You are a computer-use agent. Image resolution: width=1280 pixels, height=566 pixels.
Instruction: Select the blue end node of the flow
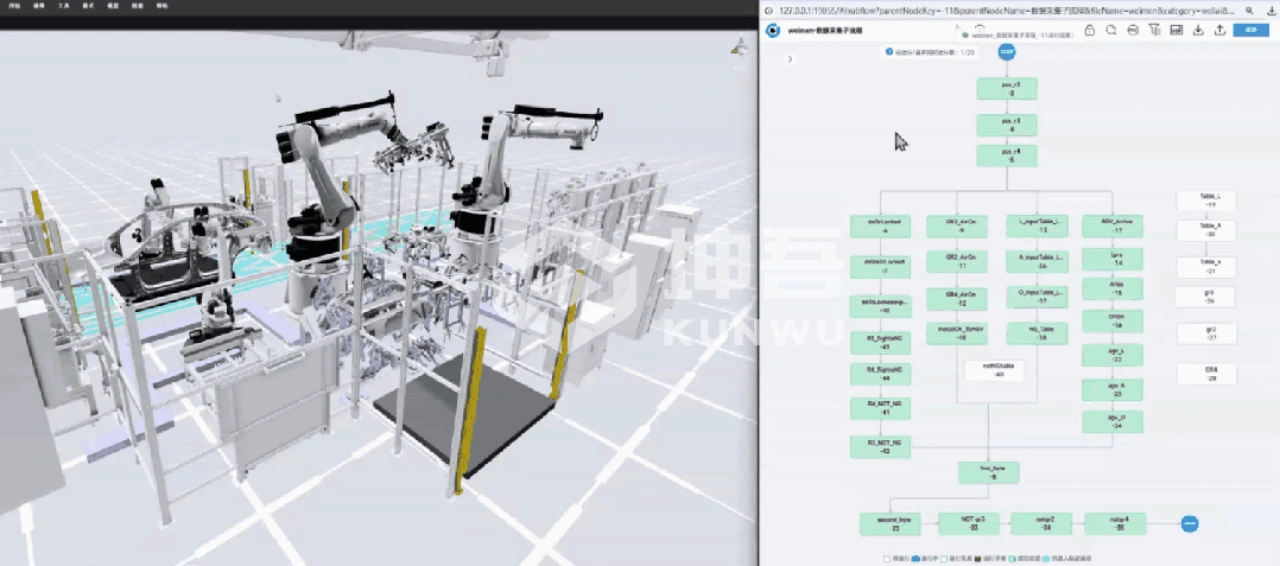[x=1189, y=523]
